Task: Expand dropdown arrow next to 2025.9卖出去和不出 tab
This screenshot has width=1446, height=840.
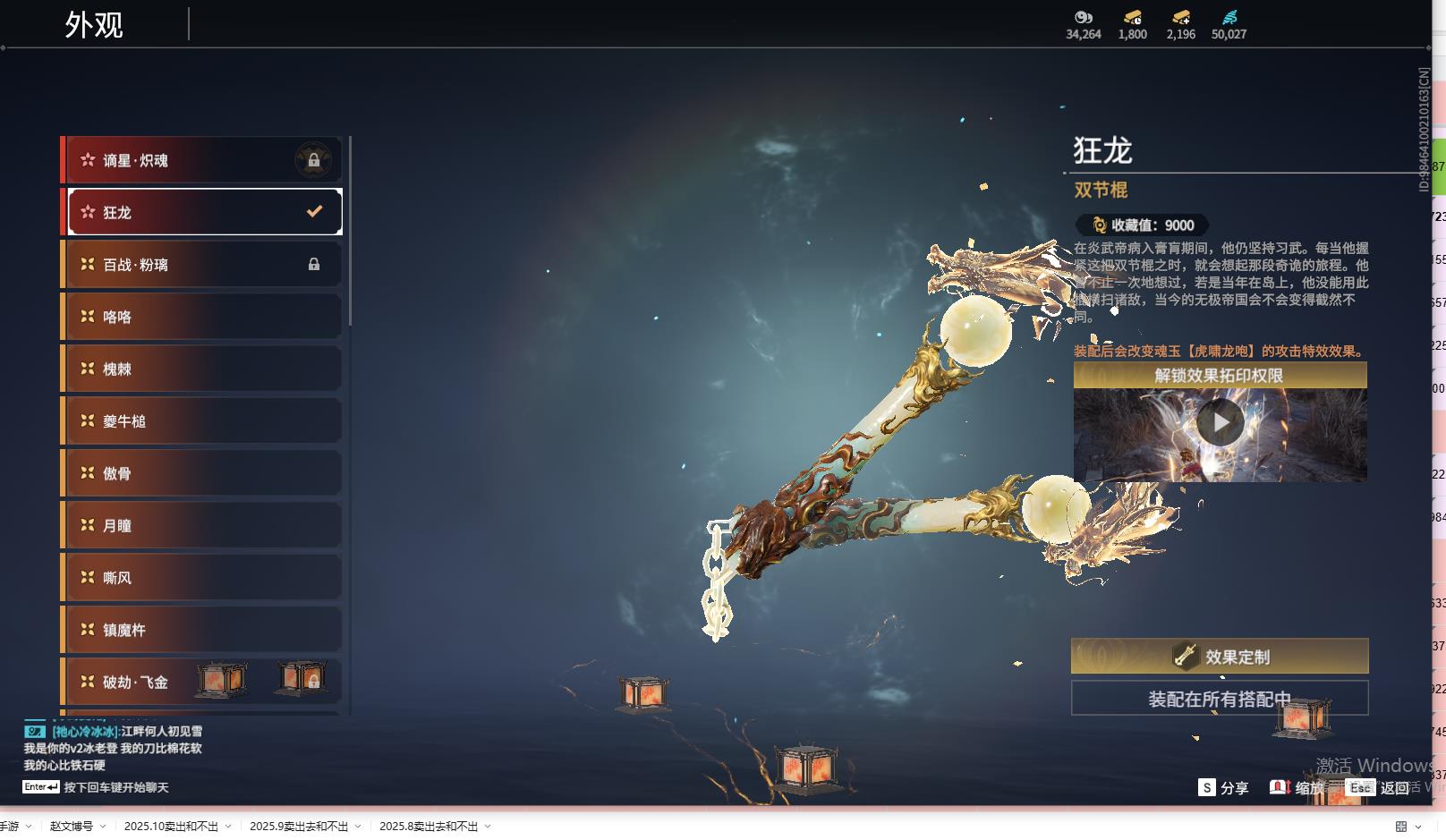Action: (x=358, y=827)
